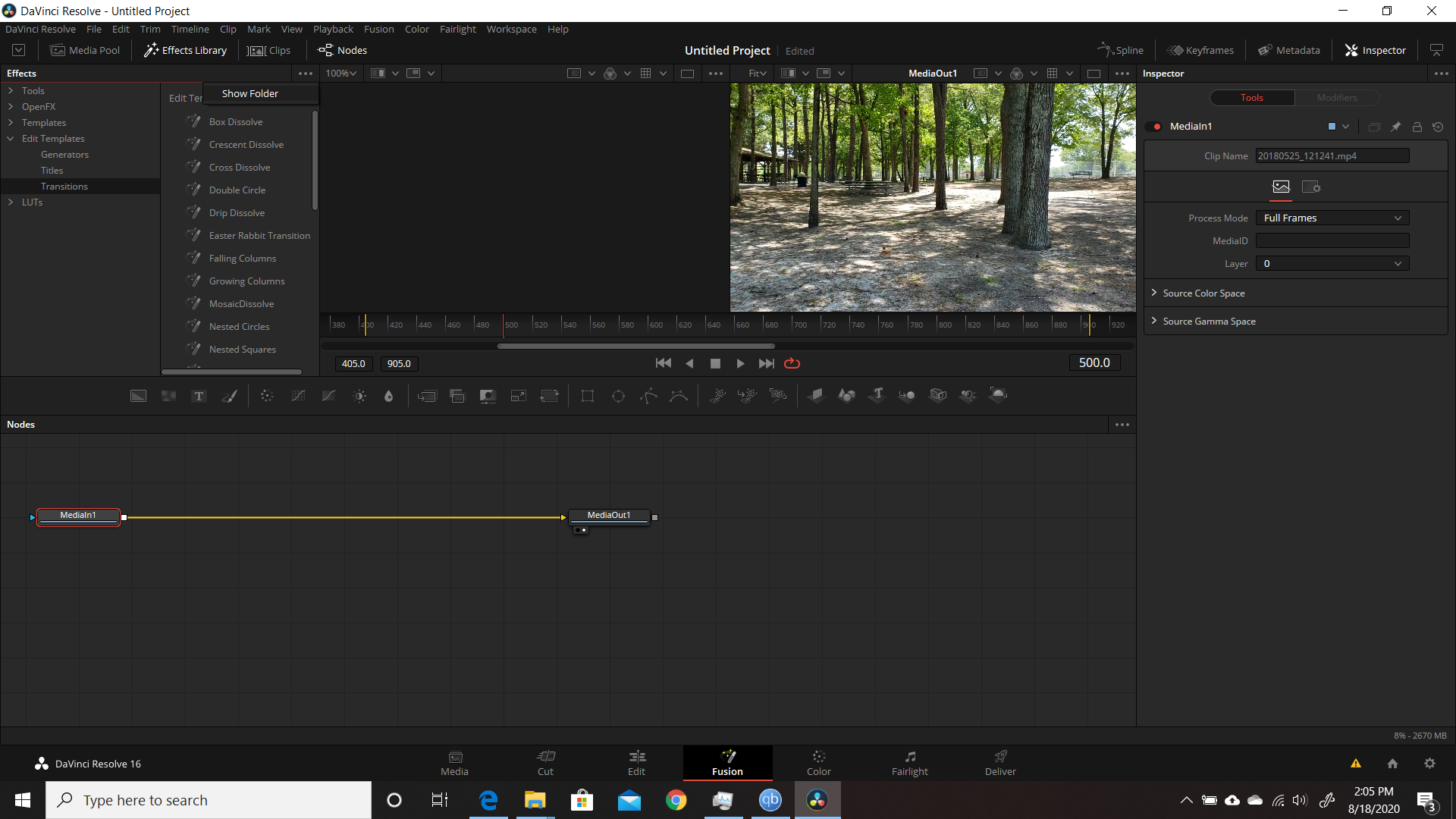
Task: Add a Transform node from the toolbar
Action: tap(549, 396)
